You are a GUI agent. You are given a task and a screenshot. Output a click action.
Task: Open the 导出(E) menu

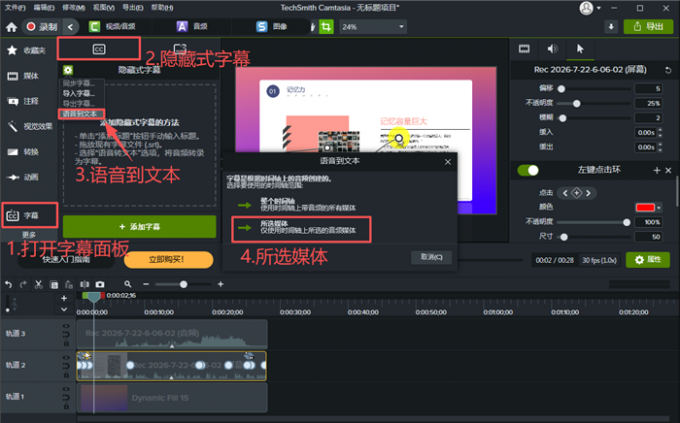(133, 7)
